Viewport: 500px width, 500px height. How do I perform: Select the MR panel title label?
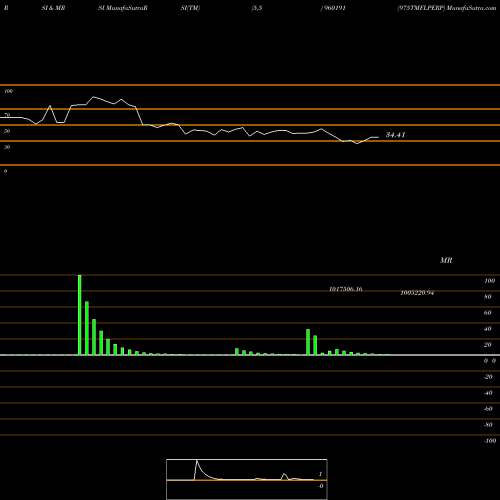click(x=446, y=260)
